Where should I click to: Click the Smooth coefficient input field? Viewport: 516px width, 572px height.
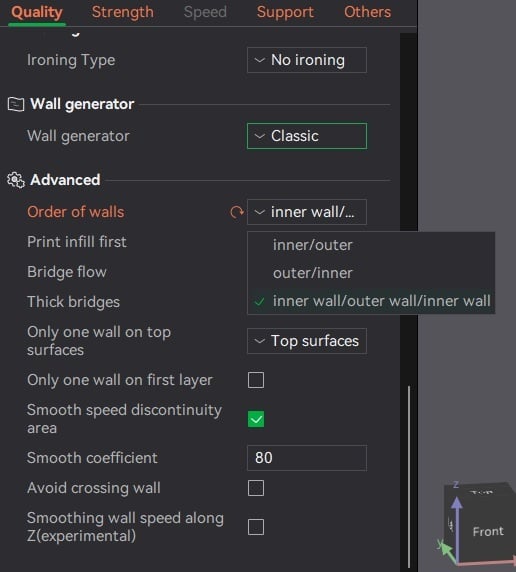click(x=307, y=458)
